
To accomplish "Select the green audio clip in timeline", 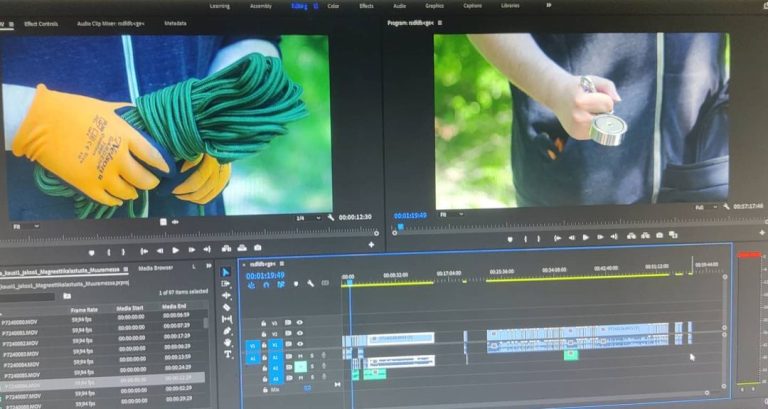I will point(374,374).
